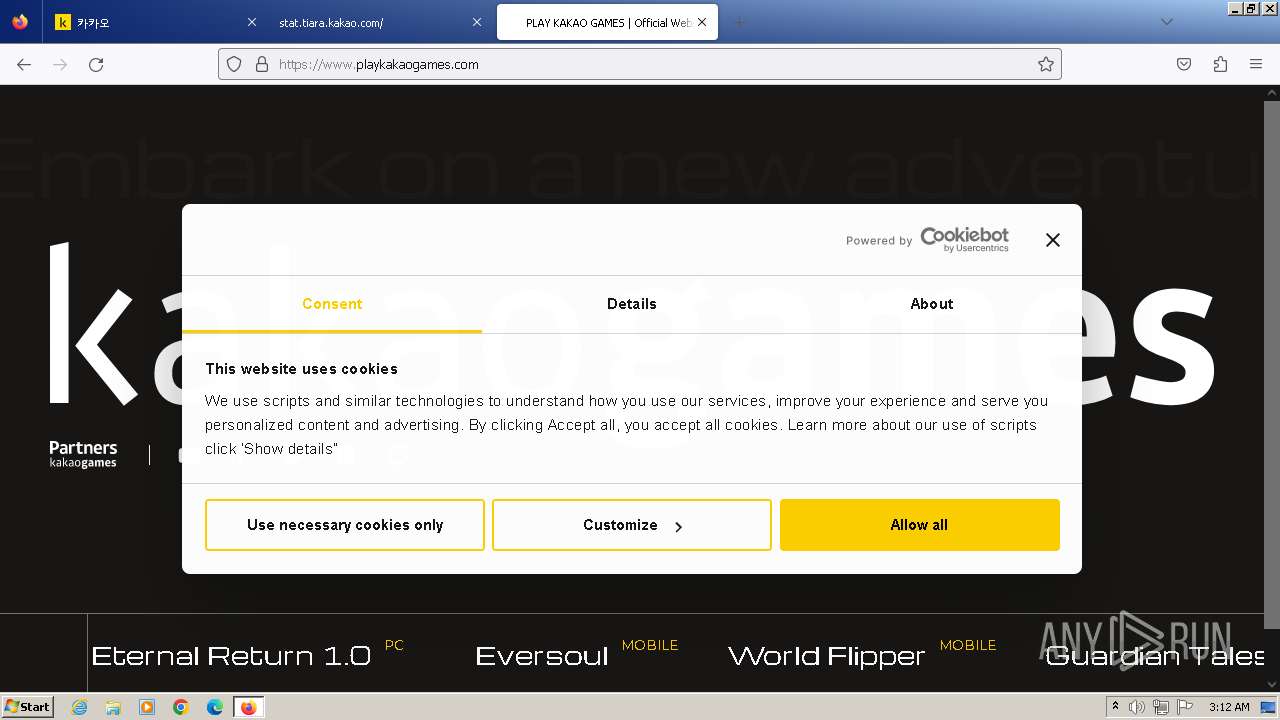This screenshot has height=720, width=1280.
Task: Click the Allow all button
Action: click(x=919, y=525)
